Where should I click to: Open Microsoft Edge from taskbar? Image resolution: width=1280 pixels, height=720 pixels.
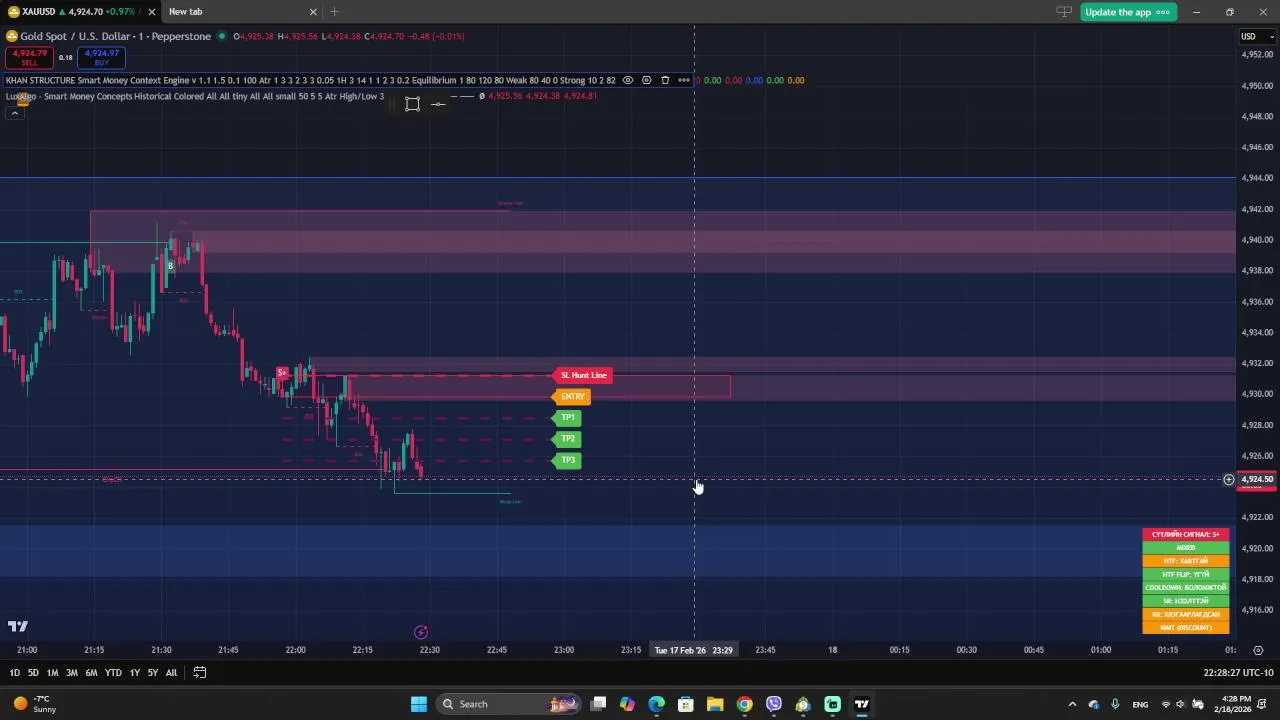point(656,704)
